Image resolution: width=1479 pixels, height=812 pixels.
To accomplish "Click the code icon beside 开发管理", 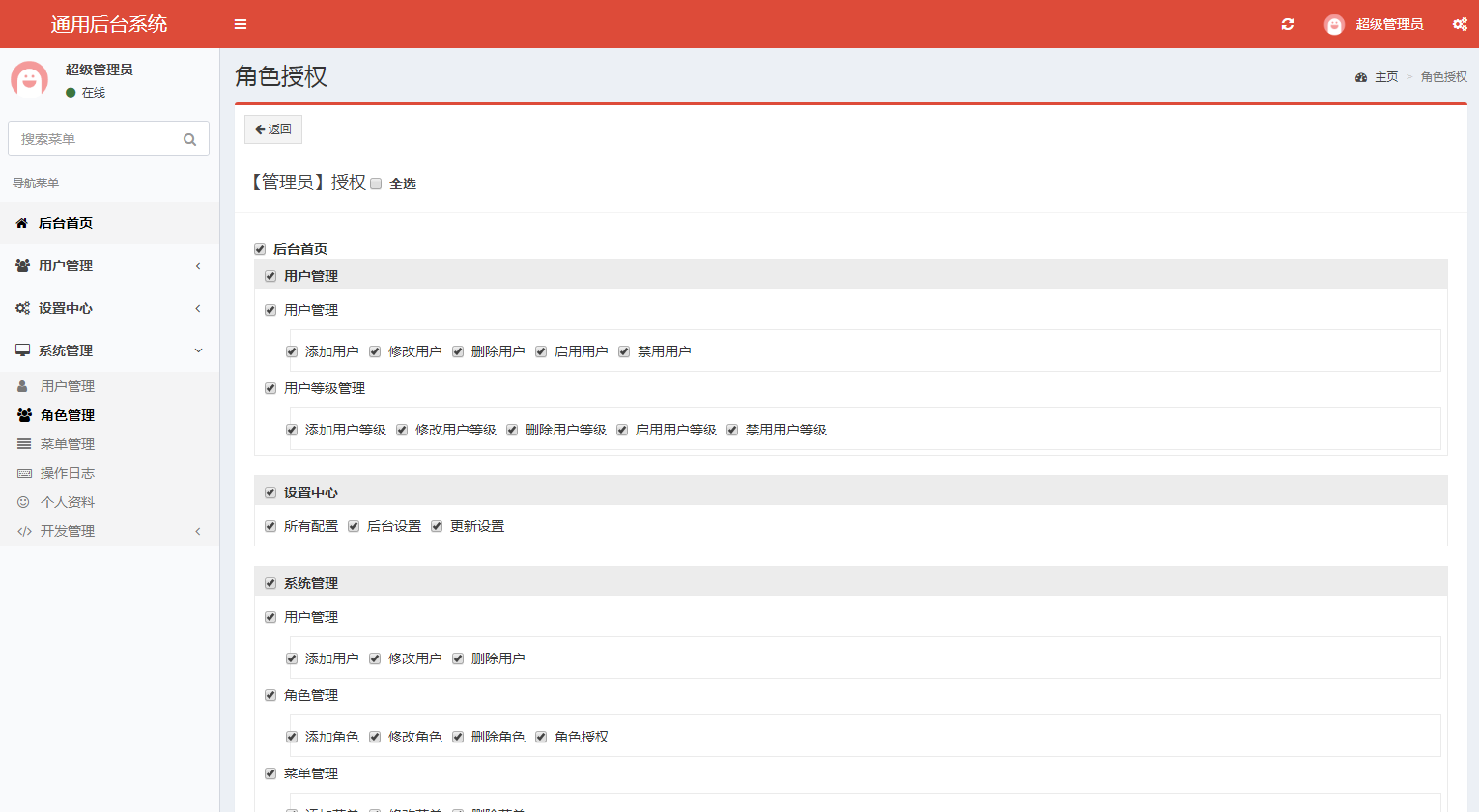I will (24, 531).
